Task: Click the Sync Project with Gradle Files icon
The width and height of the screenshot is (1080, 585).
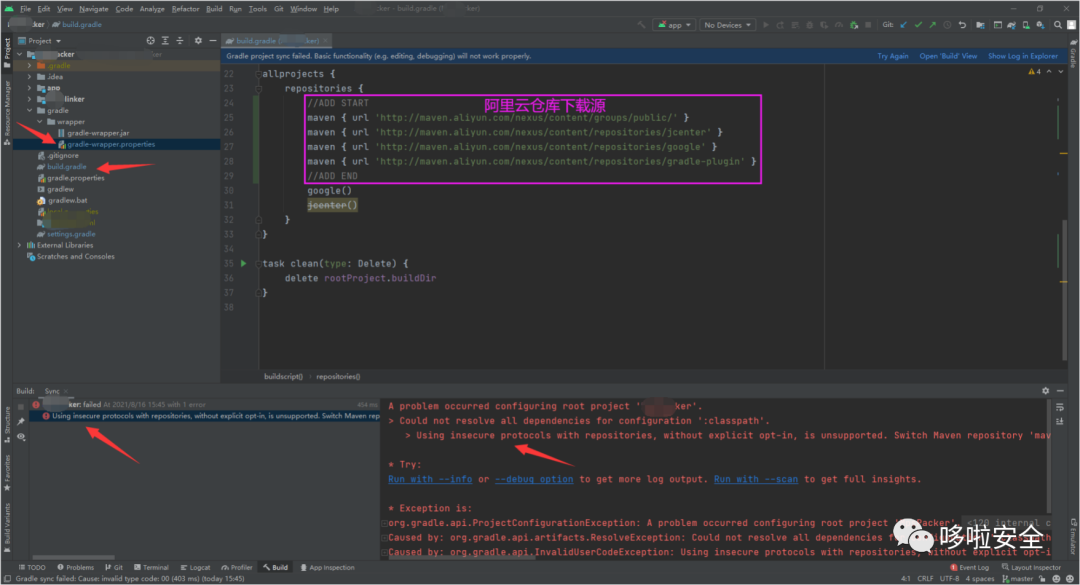Action: point(1011,25)
